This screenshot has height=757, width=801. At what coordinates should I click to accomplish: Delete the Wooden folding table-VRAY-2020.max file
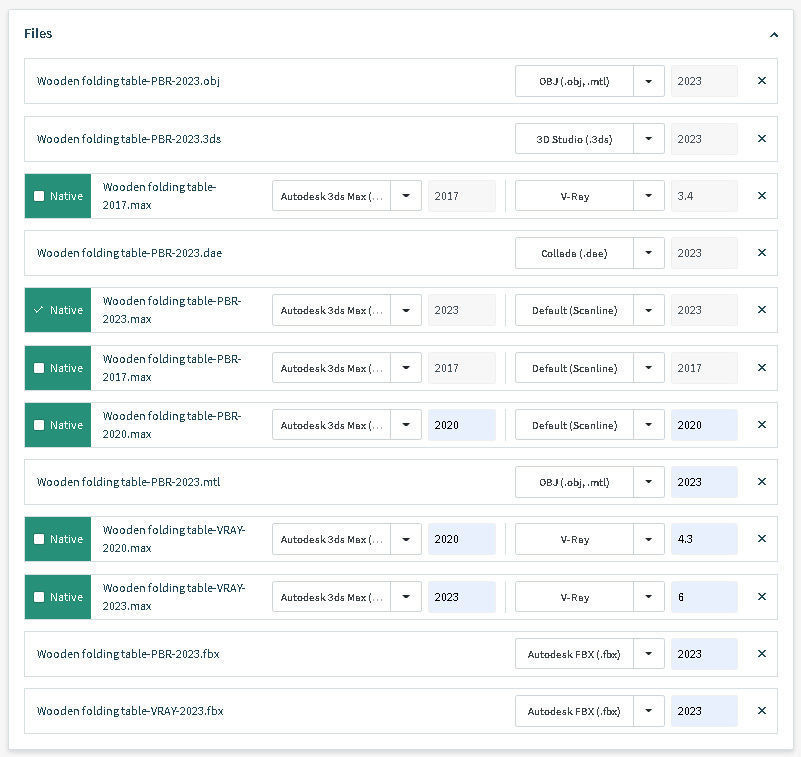(x=761, y=539)
